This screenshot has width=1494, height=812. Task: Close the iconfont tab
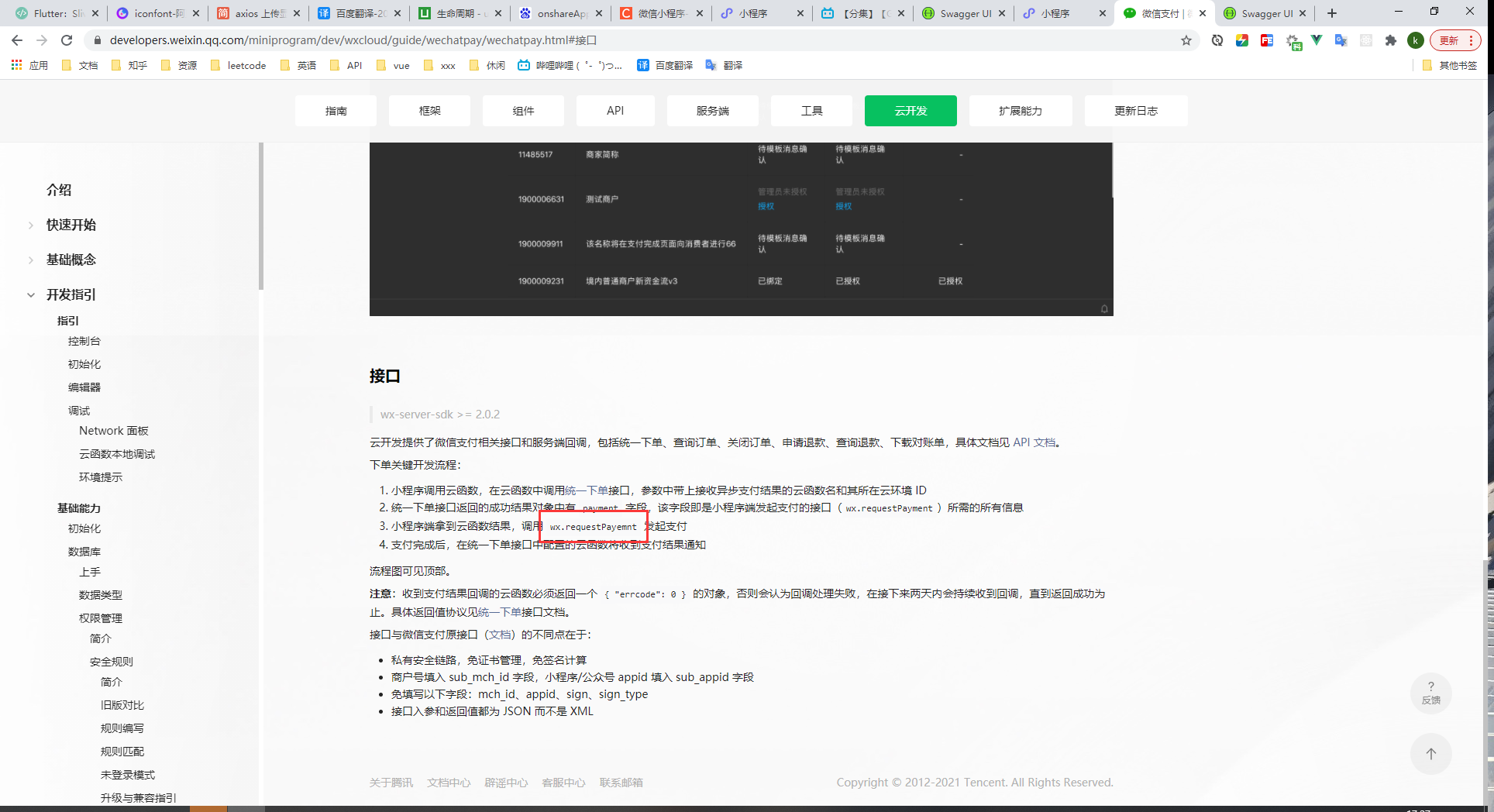click(x=196, y=13)
